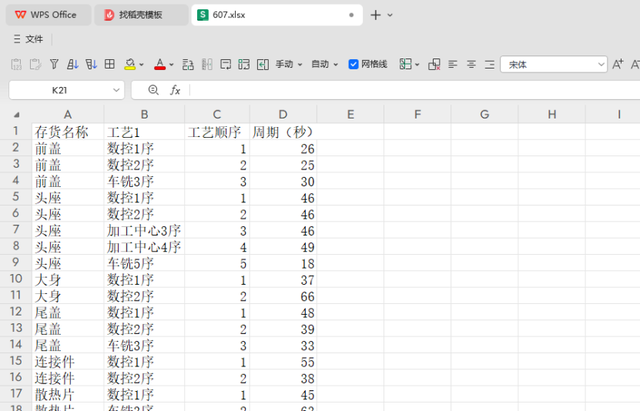This screenshot has width=640, height=411.
Task: Click cell 大身 in row 10
Action: point(68,280)
